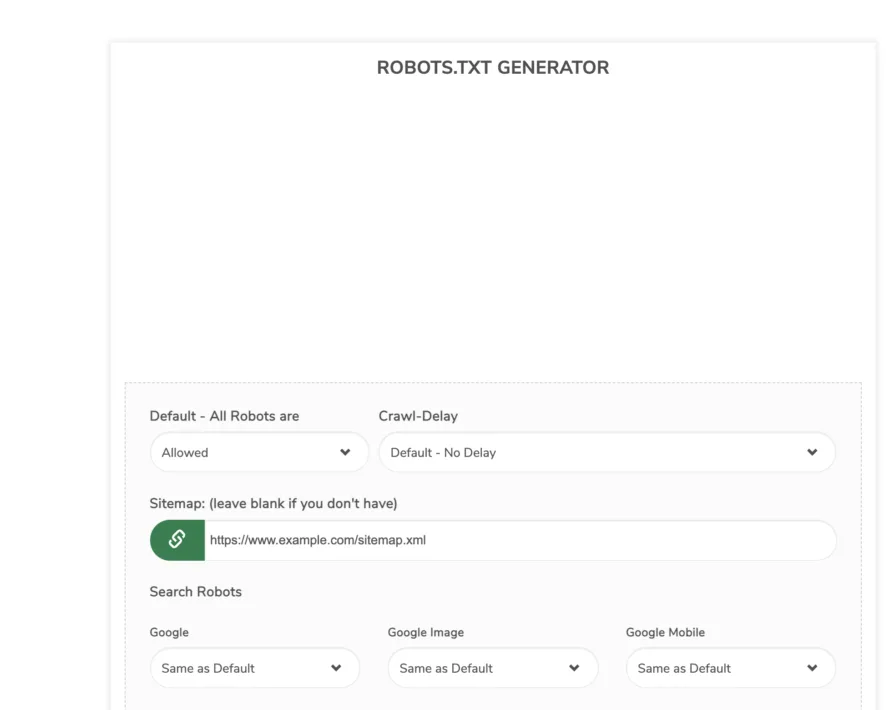Click the "Default - All Robots are" label

point(224,416)
